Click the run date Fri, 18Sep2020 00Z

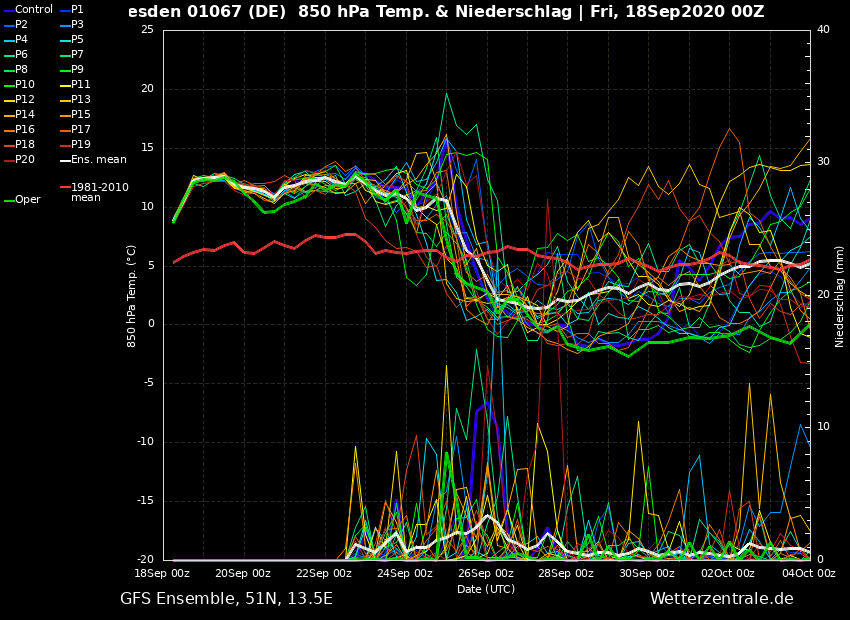[x=677, y=11]
